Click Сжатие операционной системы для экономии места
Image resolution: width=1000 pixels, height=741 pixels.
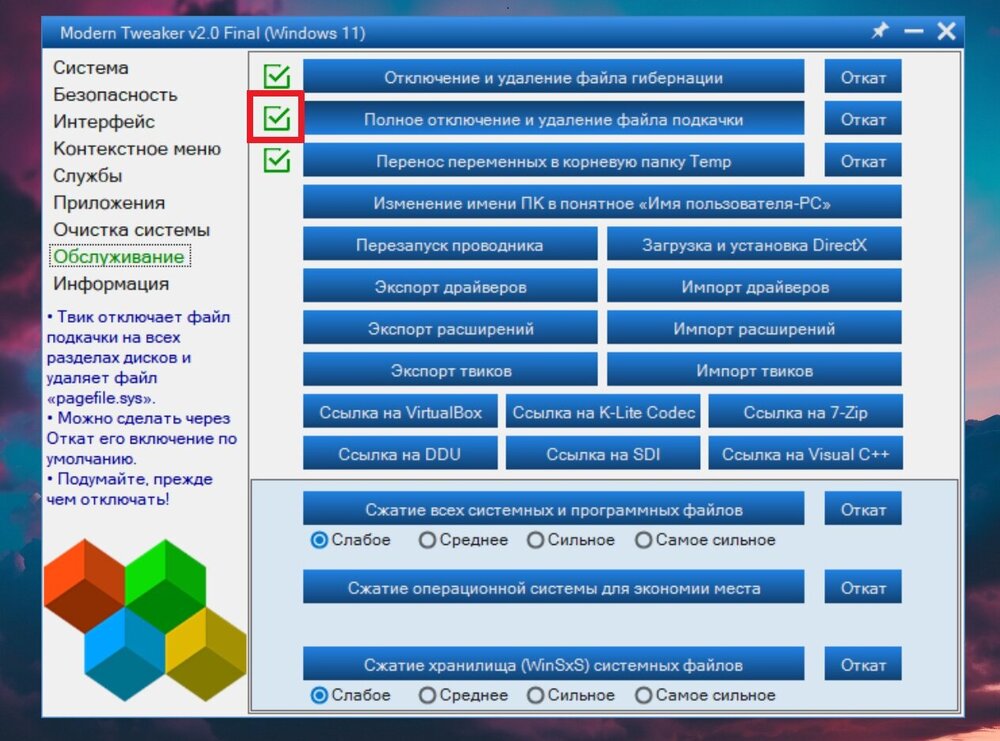coord(554,587)
